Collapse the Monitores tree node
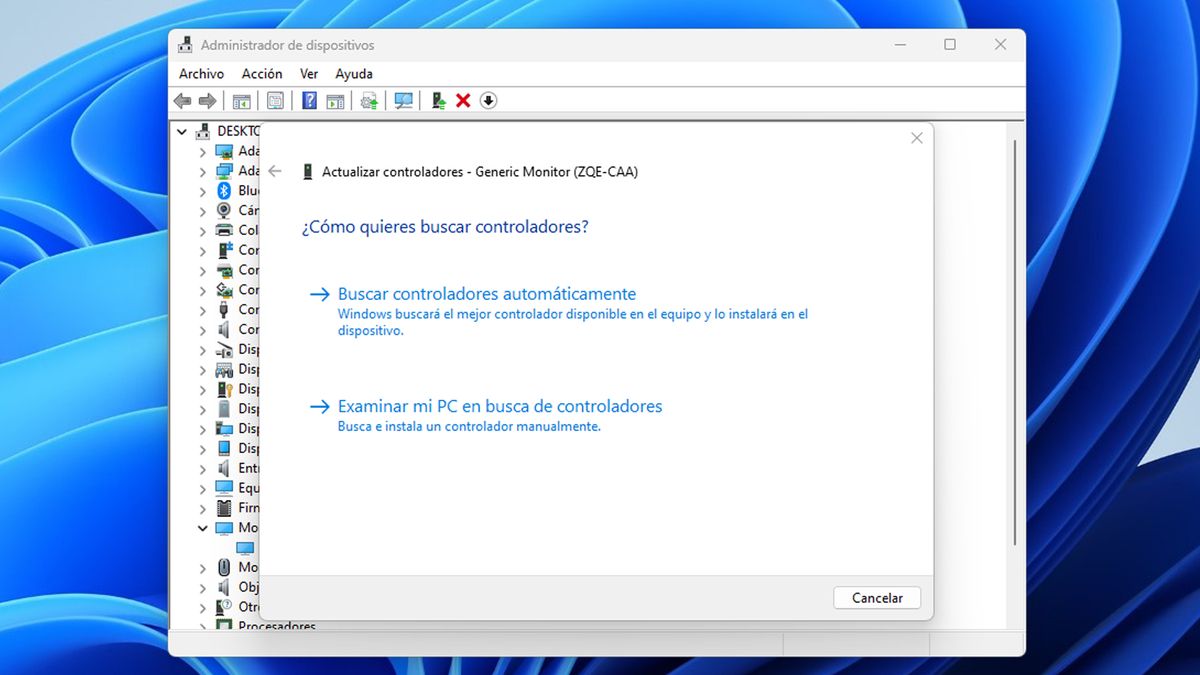This screenshot has height=675, width=1200. coord(203,527)
